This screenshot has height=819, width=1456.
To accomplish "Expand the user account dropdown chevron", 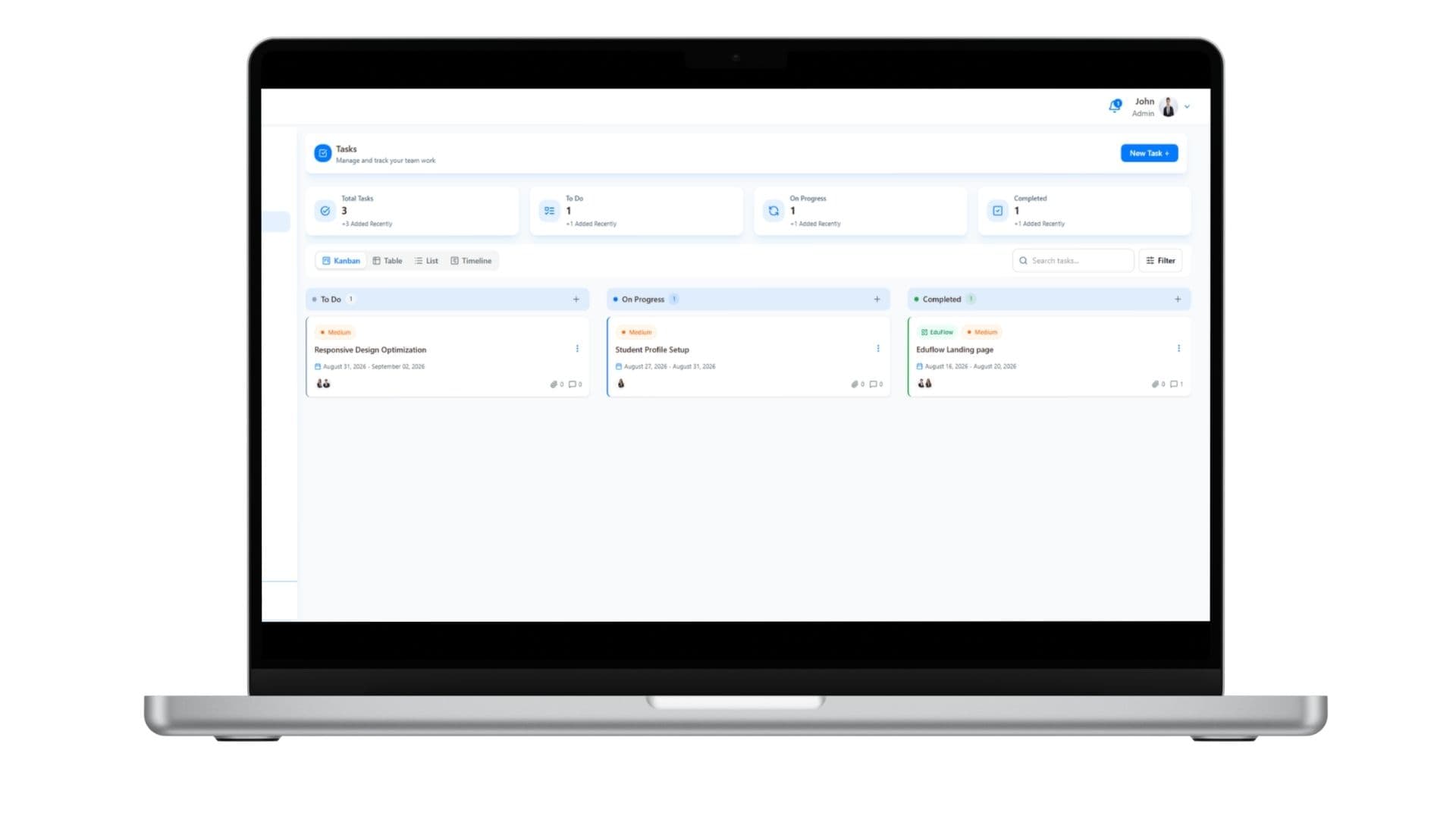I will [1187, 107].
